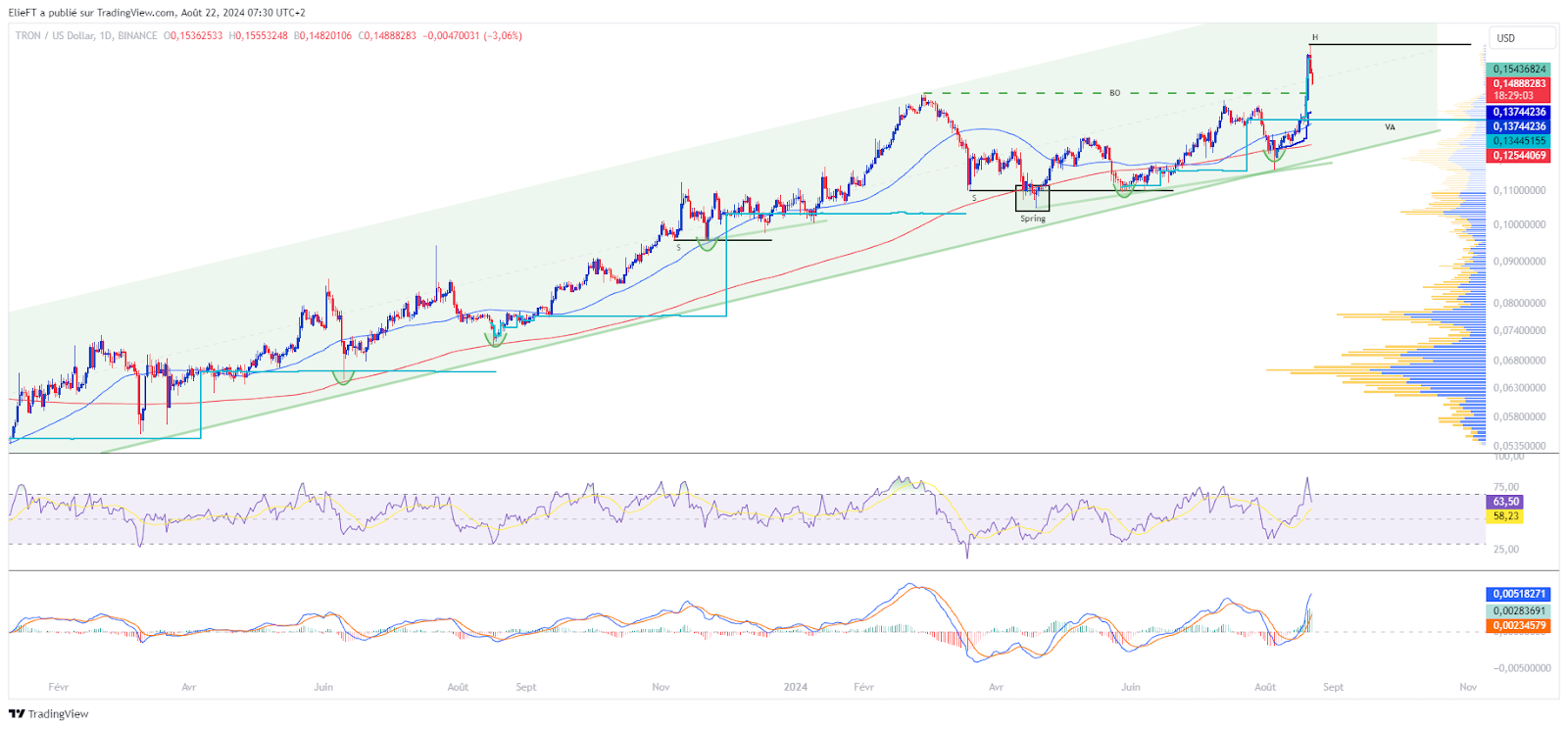Viewport: 1568px width, 729px height.
Task: Click the 0,07400000 price axis tick
Action: [1519, 330]
